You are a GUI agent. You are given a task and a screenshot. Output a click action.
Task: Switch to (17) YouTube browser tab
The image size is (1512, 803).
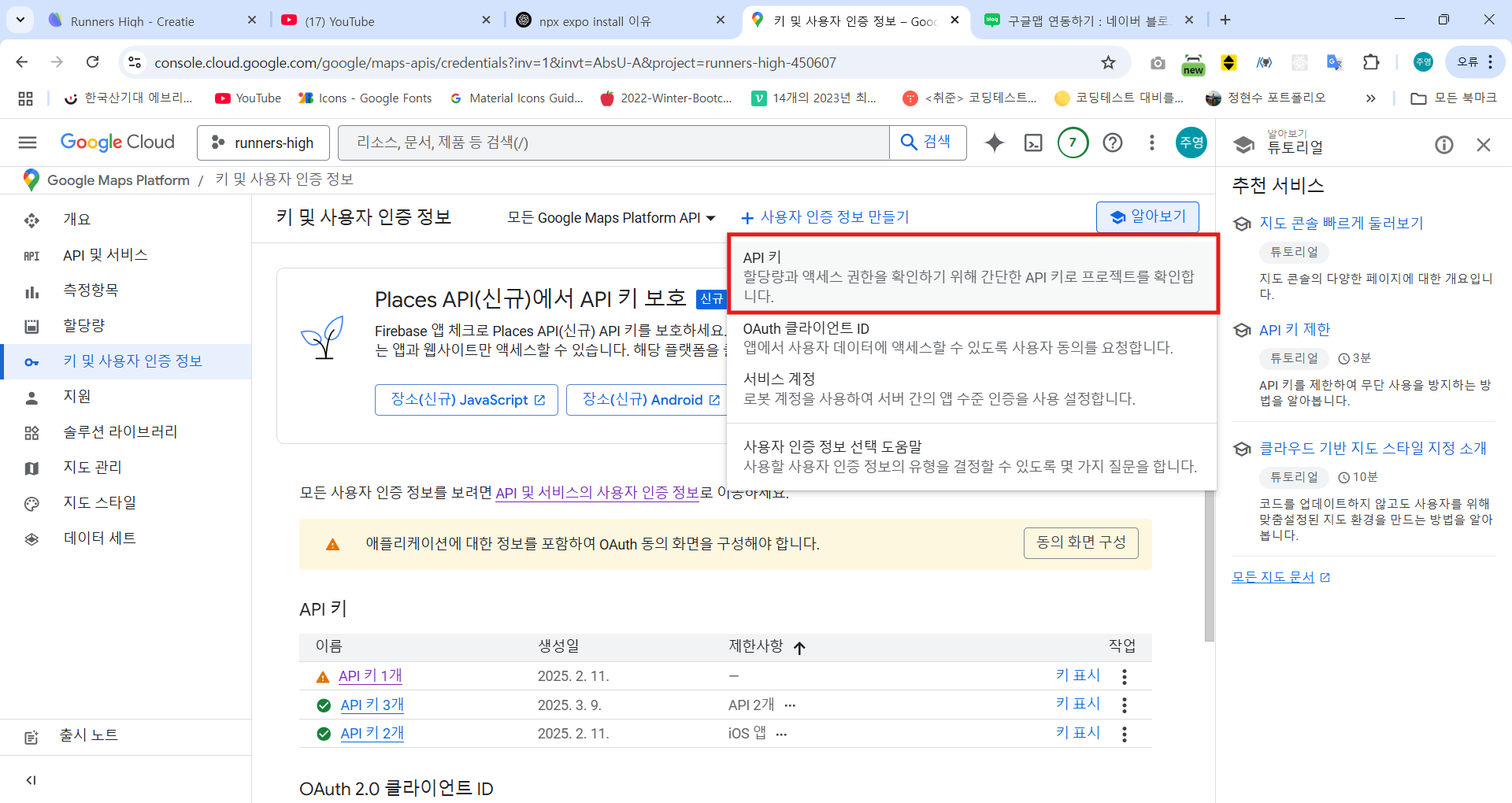(386, 20)
